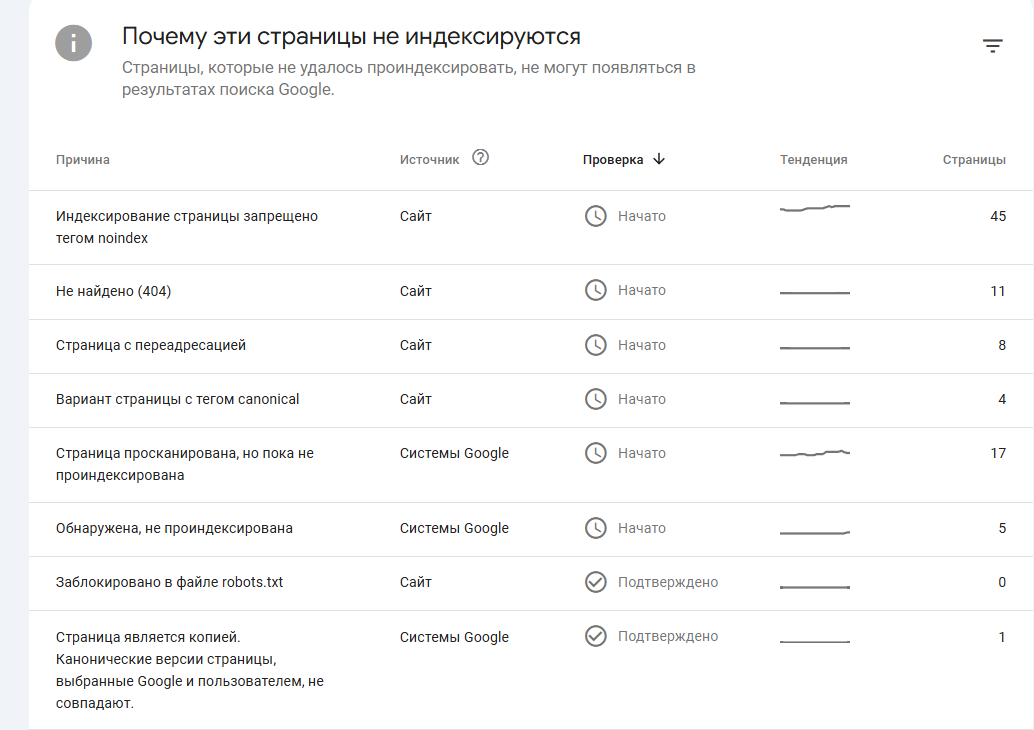
Task: Sort by Проверка column arrow
Action: click(658, 159)
